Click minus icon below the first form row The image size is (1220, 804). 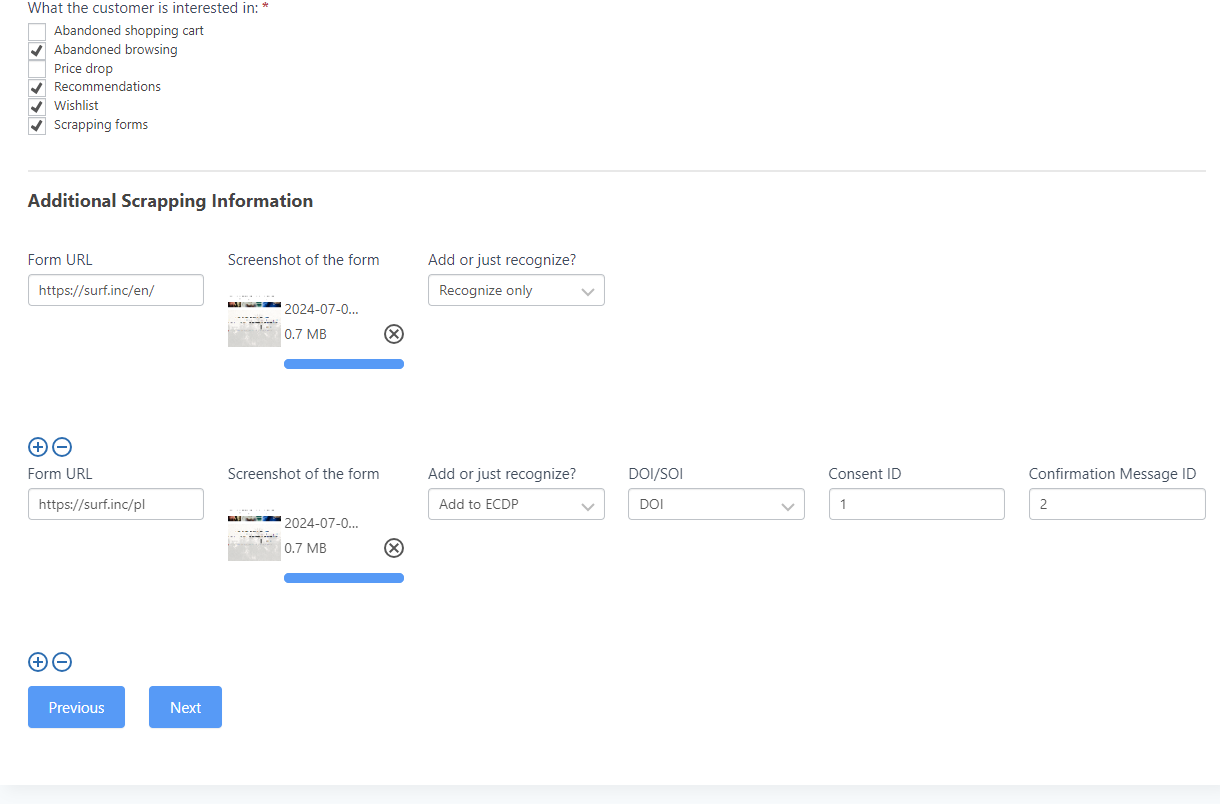tap(62, 448)
